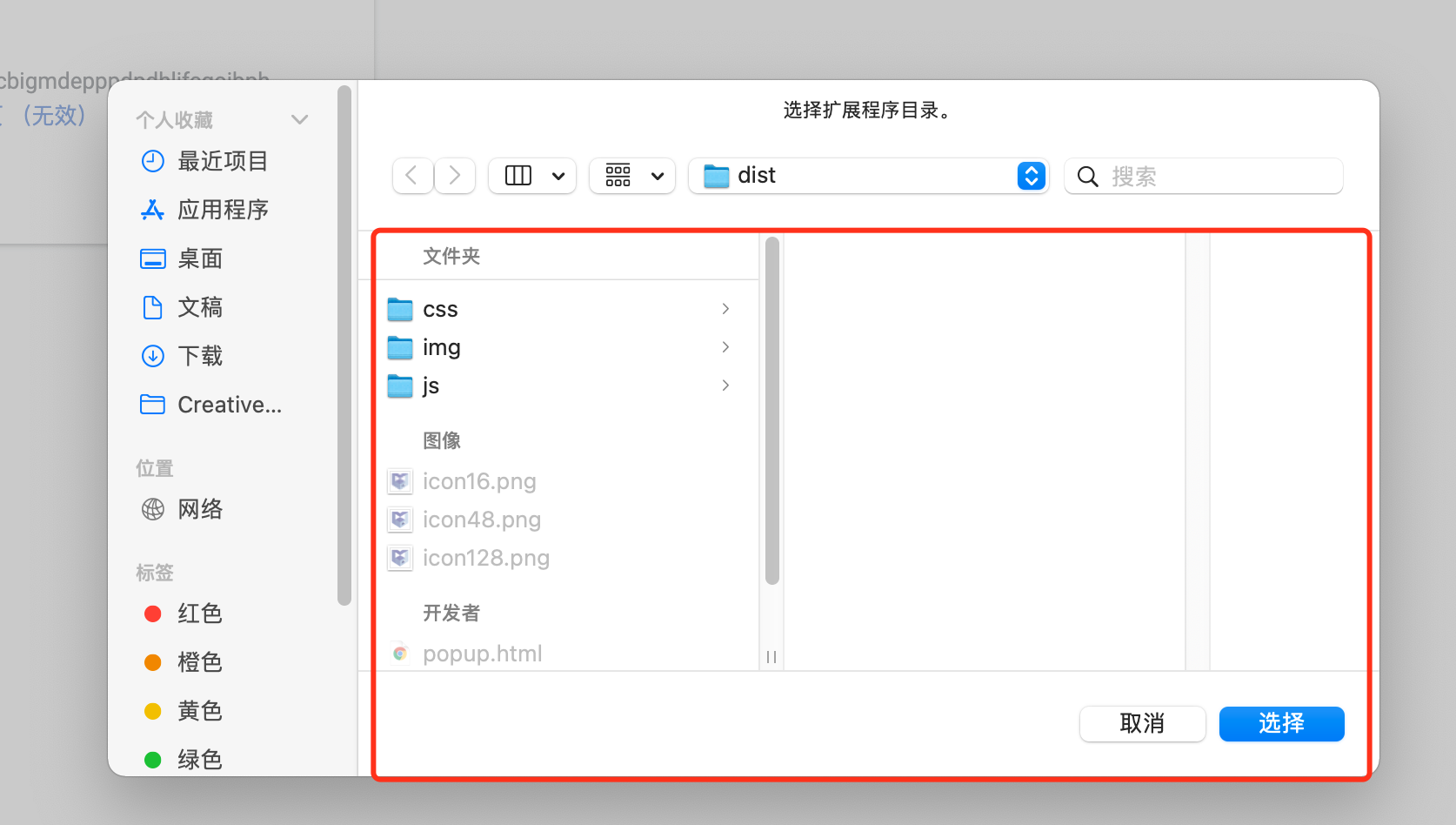Choose the red tag
Screen dimensions: 1456x825
click(199, 614)
